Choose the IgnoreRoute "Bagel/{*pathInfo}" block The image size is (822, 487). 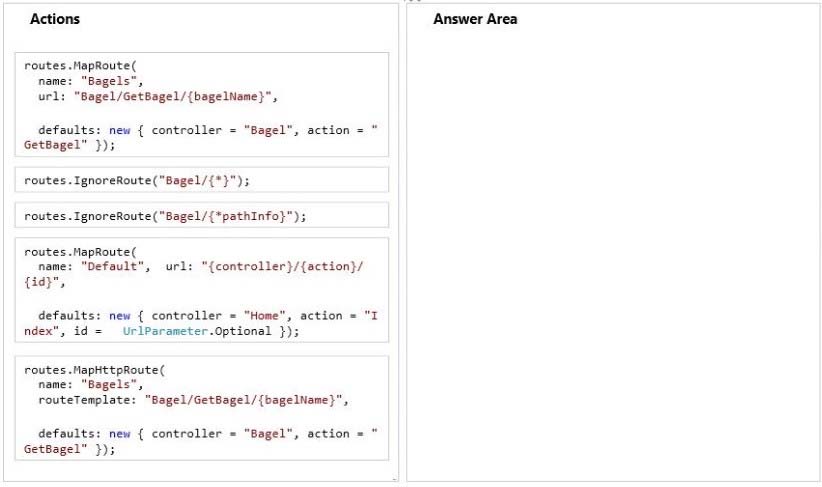click(x=202, y=215)
